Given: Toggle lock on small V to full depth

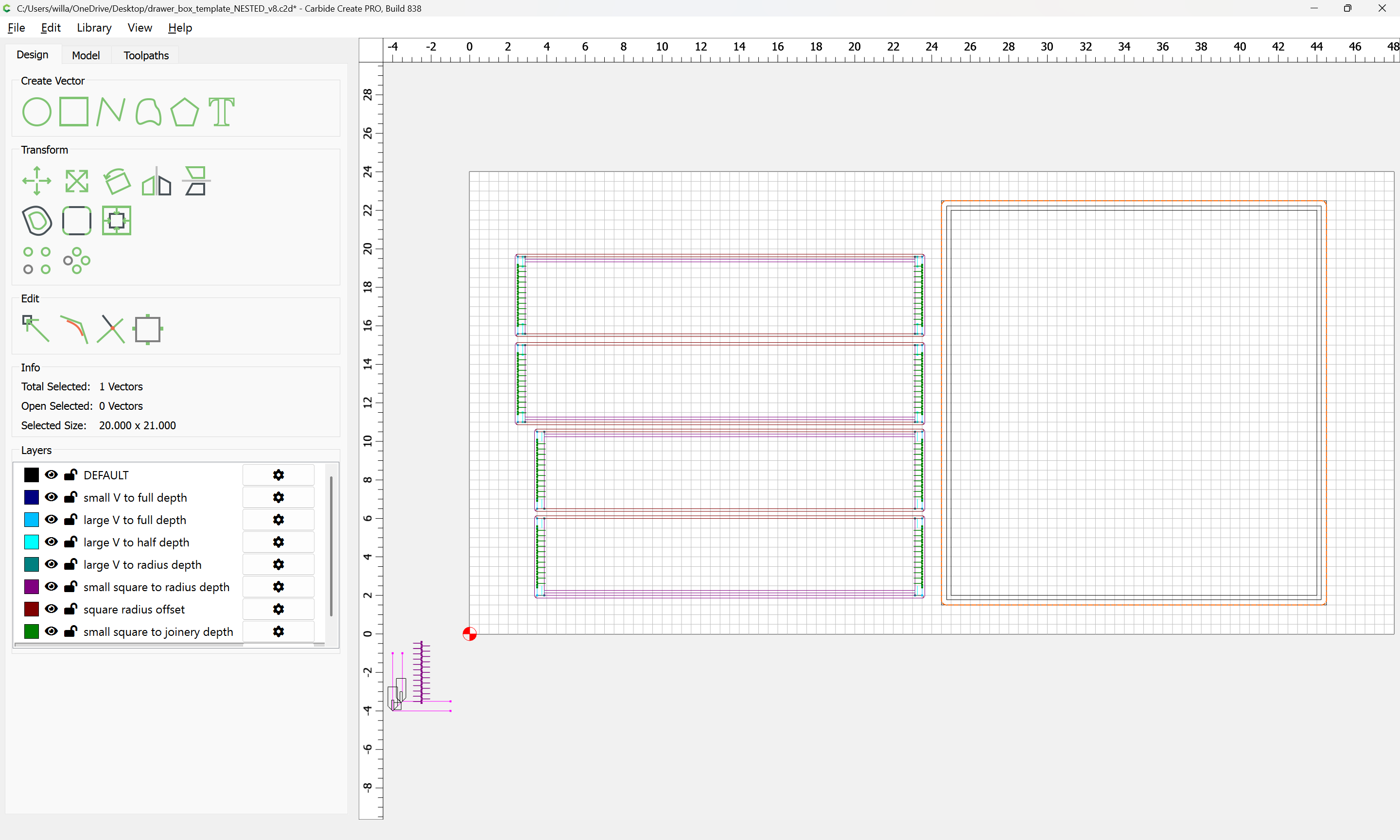Looking at the screenshot, I should [x=71, y=497].
